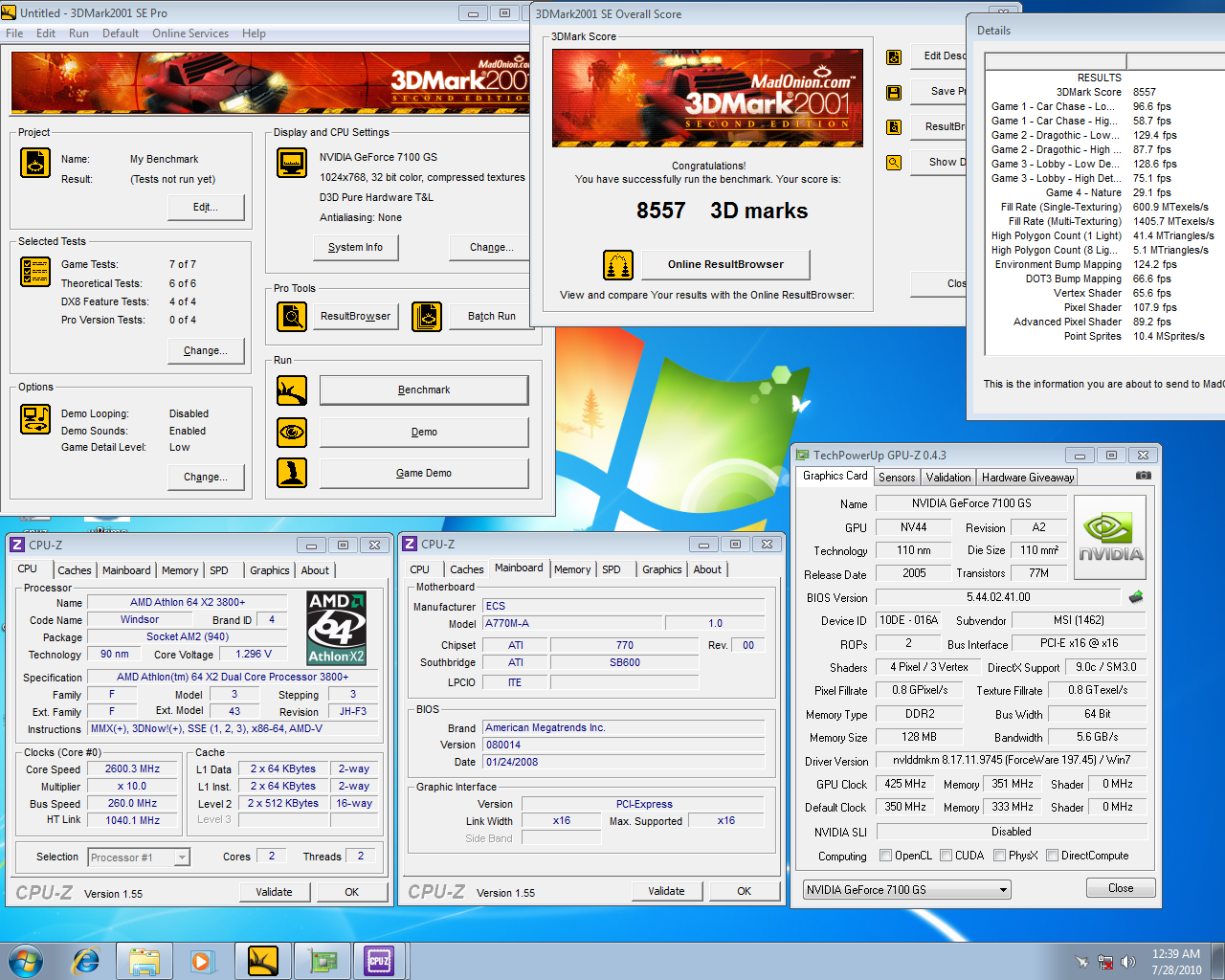Click the Show Details magnifier icon
Screen dimensions: 1225x980
(x=894, y=163)
